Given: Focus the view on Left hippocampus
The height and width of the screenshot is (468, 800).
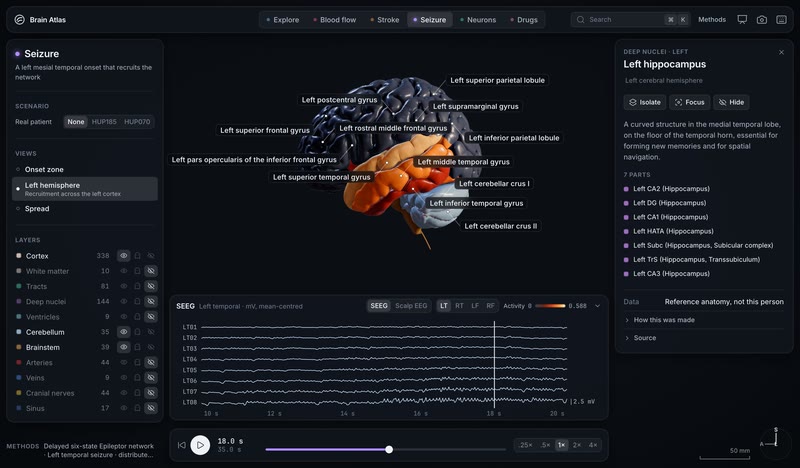Looking at the screenshot, I should [689, 102].
